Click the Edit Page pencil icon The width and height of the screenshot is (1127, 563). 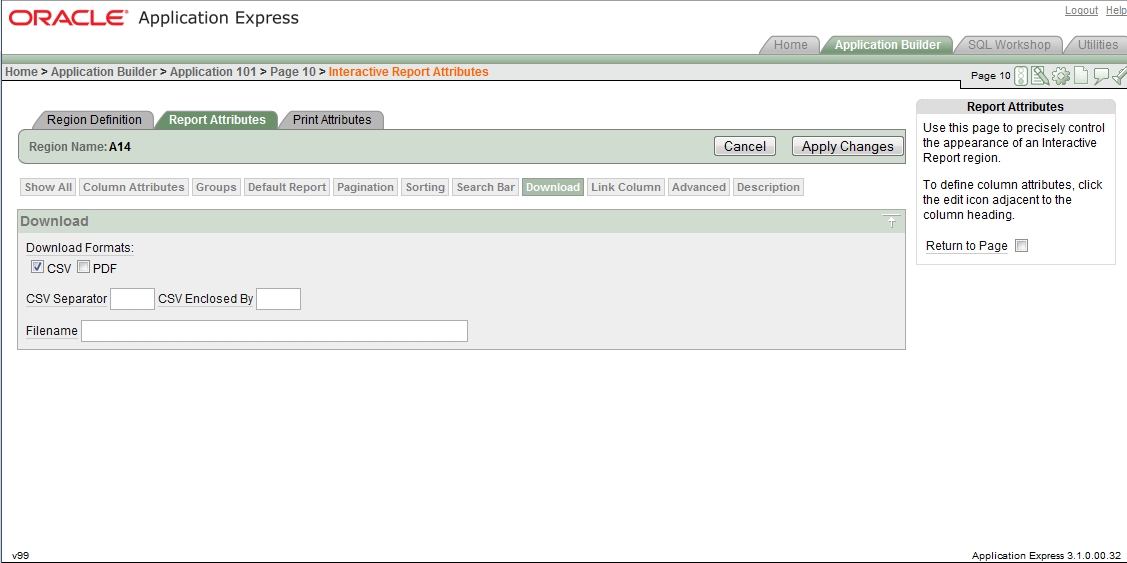click(1040, 76)
